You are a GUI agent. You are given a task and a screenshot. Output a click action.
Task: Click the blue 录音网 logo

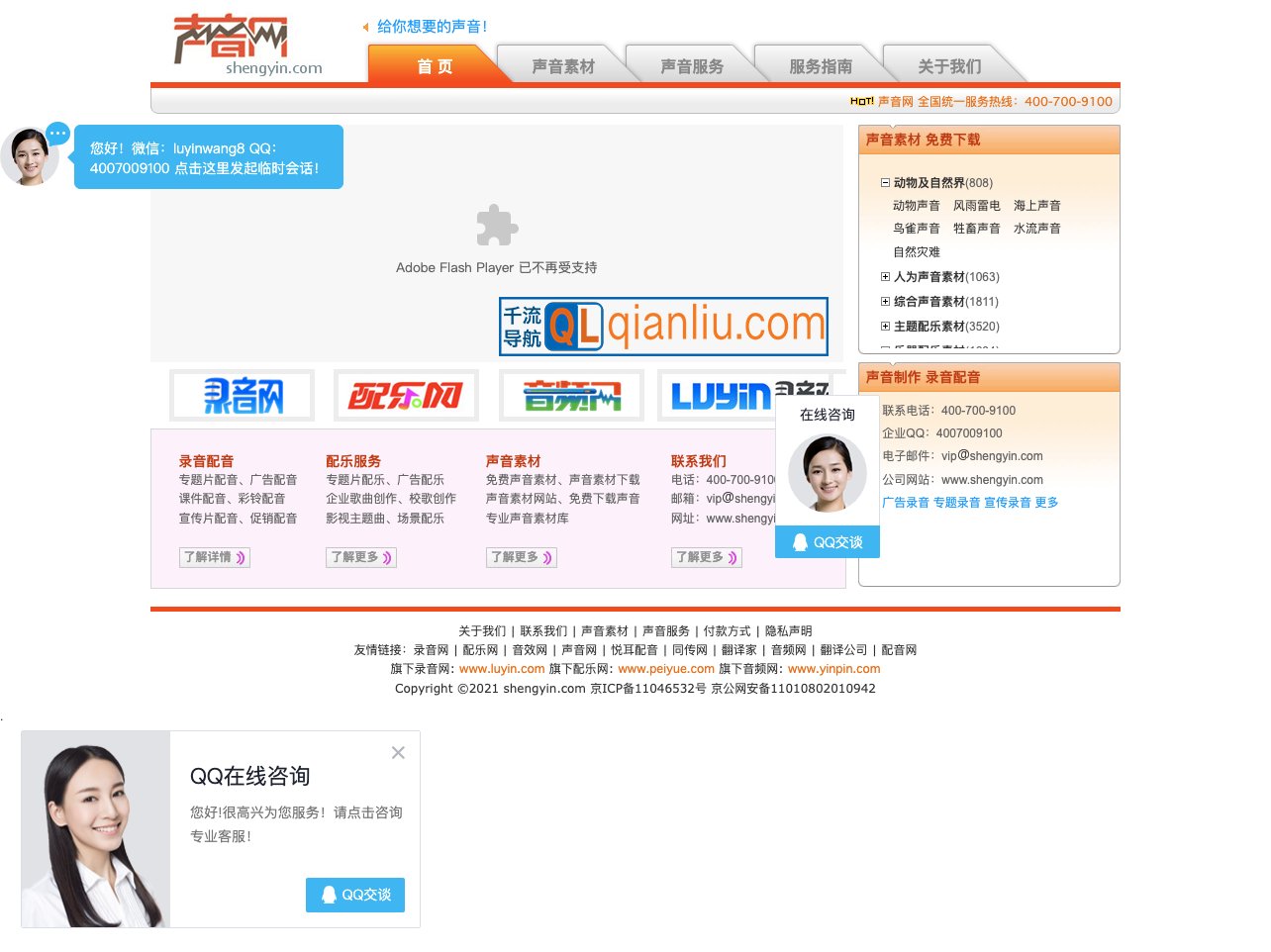[x=243, y=396]
